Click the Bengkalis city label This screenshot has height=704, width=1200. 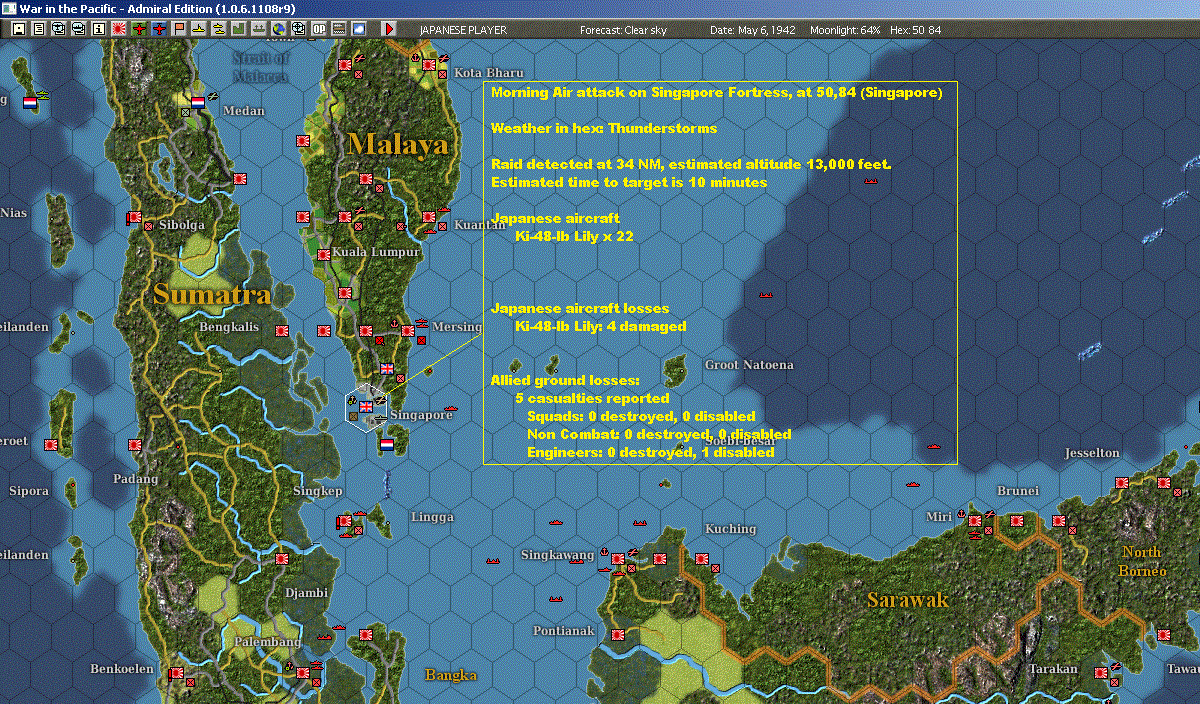[229, 327]
